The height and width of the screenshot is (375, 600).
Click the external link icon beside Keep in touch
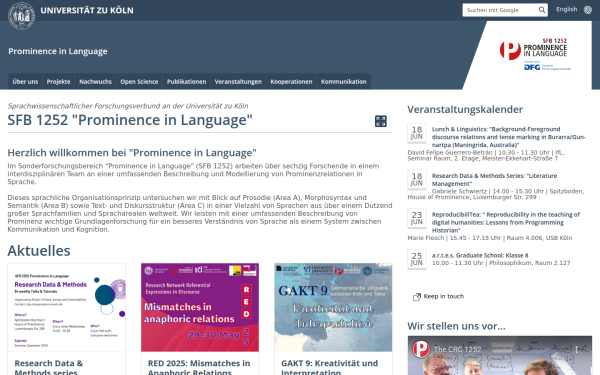[416, 297]
